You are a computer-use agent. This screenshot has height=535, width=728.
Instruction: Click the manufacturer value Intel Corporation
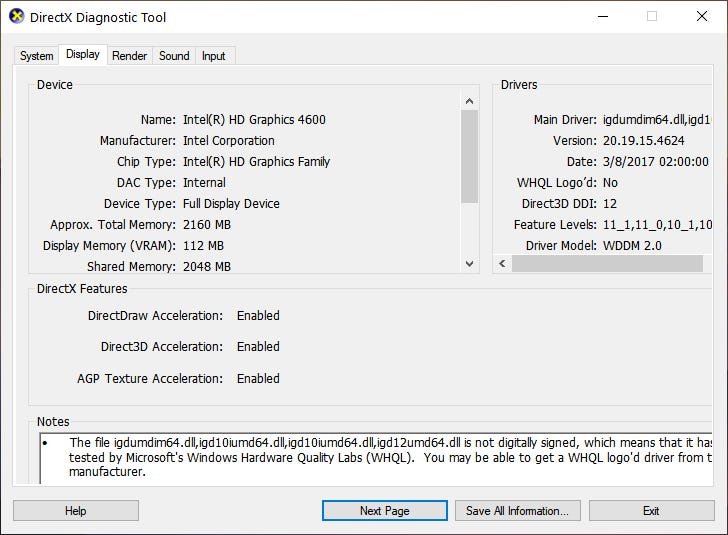229,141
